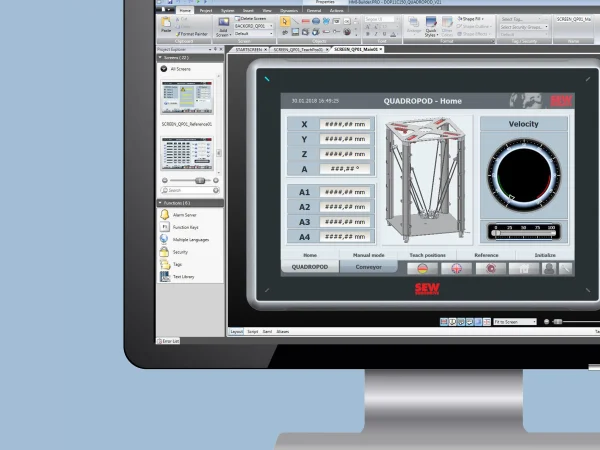This screenshot has width=600, height=450.
Task: Apply the Format Painter tool
Action: (192, 34)
